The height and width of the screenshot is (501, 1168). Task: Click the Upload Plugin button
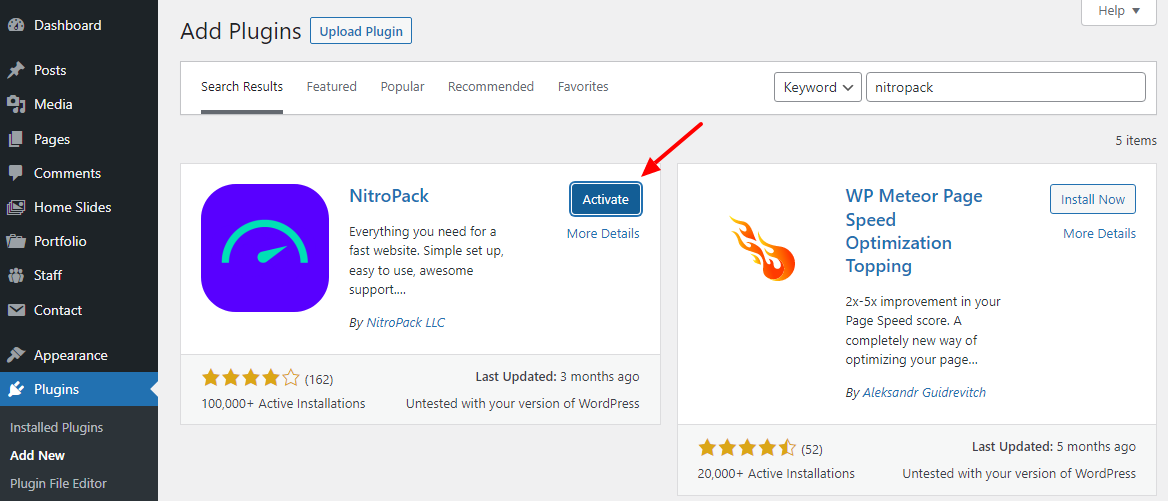pos(361,31)
